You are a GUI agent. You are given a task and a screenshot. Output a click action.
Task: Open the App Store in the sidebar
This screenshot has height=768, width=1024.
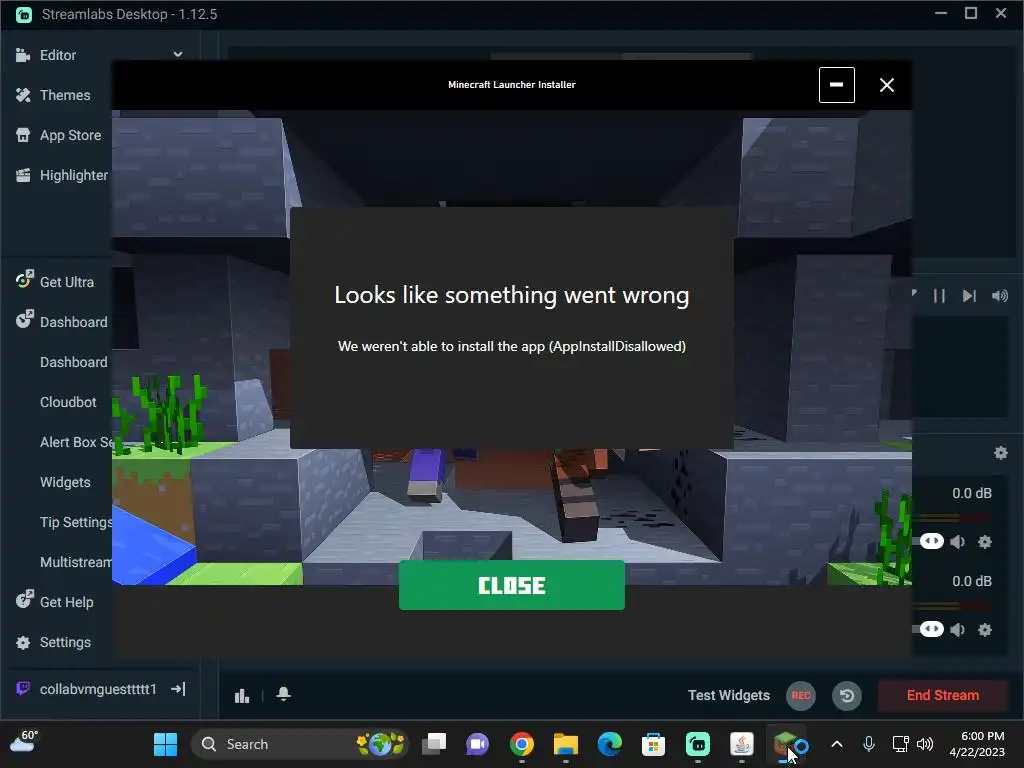click(x=70, y=135)
